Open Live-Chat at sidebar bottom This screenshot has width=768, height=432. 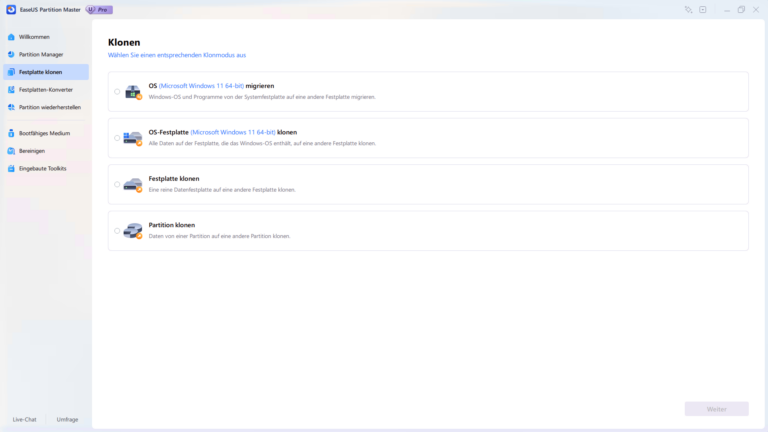click(24, 420)
